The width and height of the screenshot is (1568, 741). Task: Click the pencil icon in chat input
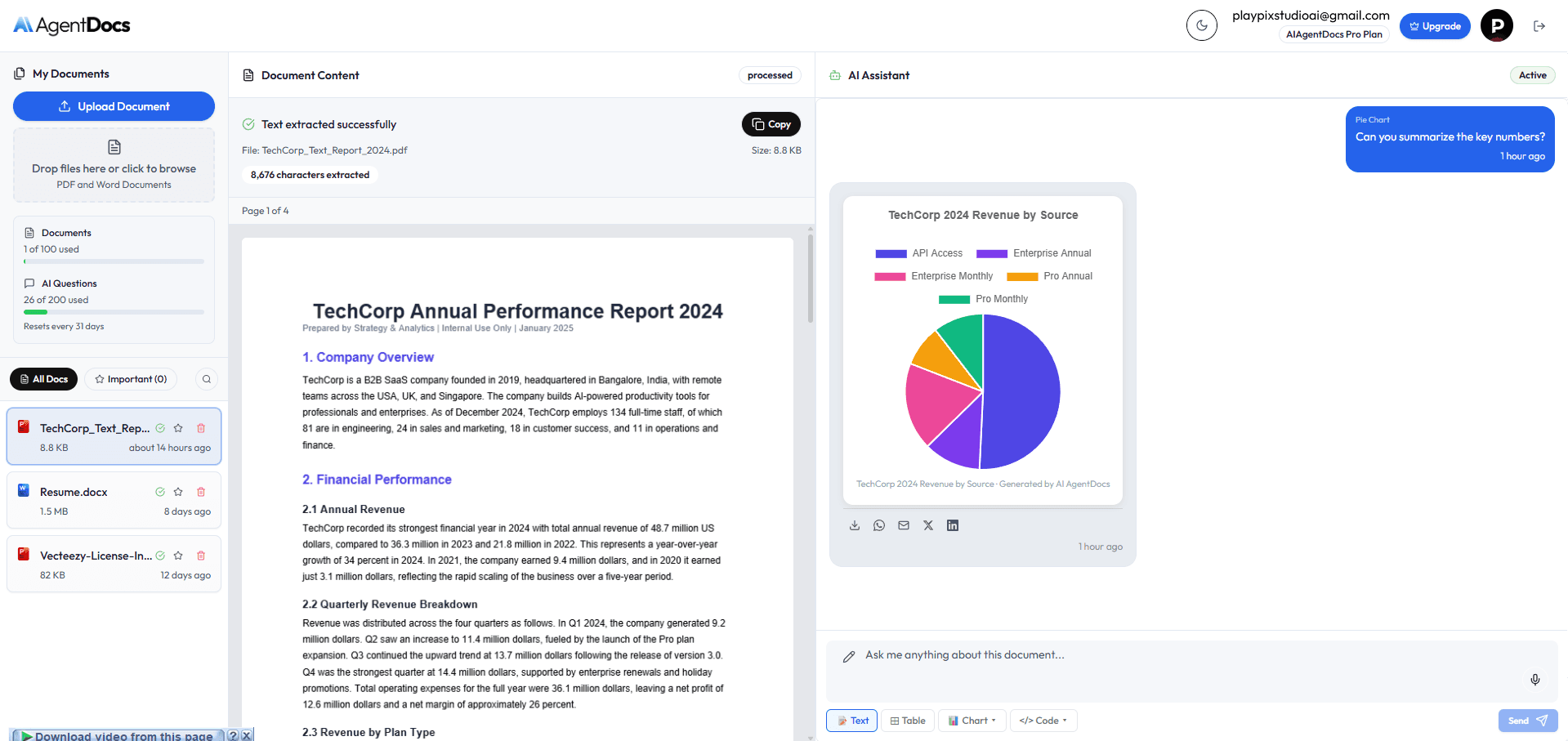click(849, 656)
